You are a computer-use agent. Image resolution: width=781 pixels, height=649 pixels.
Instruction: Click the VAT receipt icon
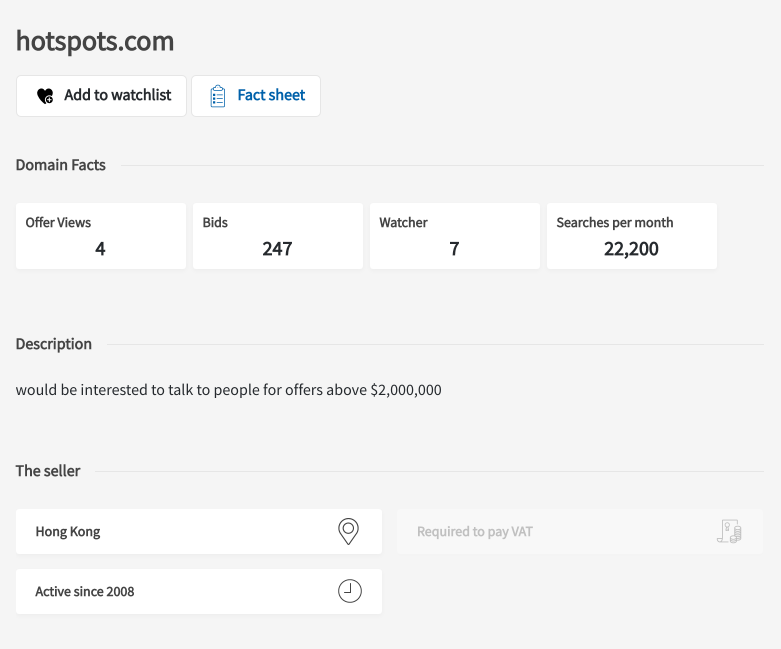pos(729,531)
